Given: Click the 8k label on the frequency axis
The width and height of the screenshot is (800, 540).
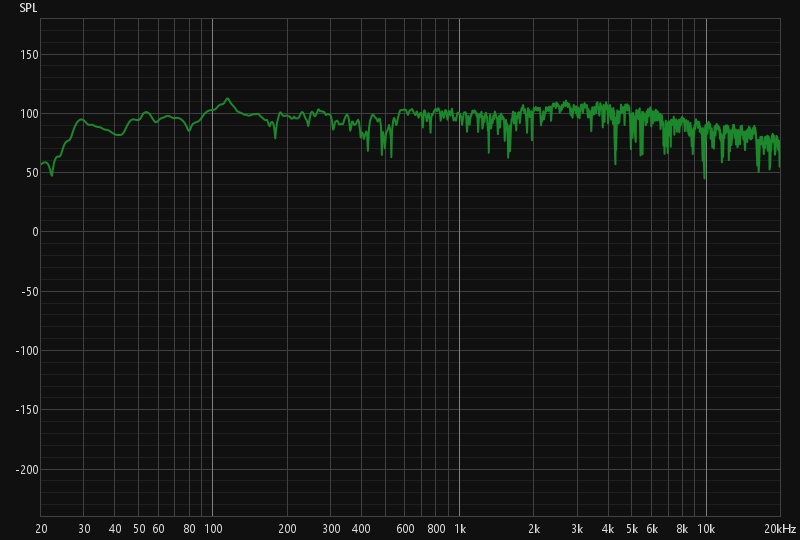Looking at the screenshot, I should coord(682,529).
